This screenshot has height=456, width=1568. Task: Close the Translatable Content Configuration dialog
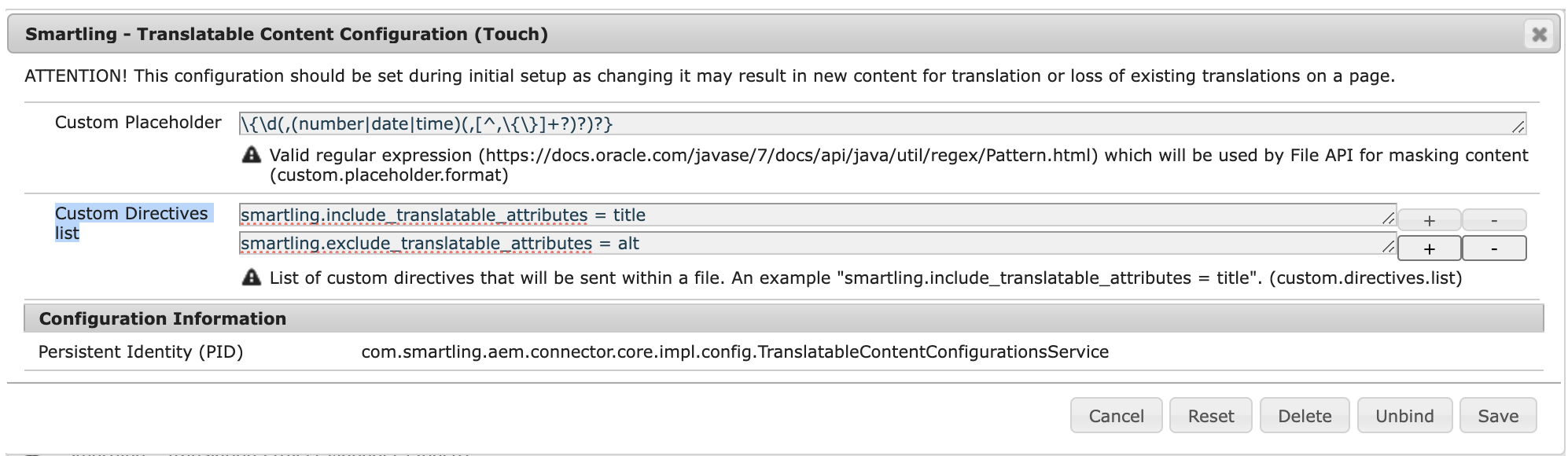point(1539,34)
